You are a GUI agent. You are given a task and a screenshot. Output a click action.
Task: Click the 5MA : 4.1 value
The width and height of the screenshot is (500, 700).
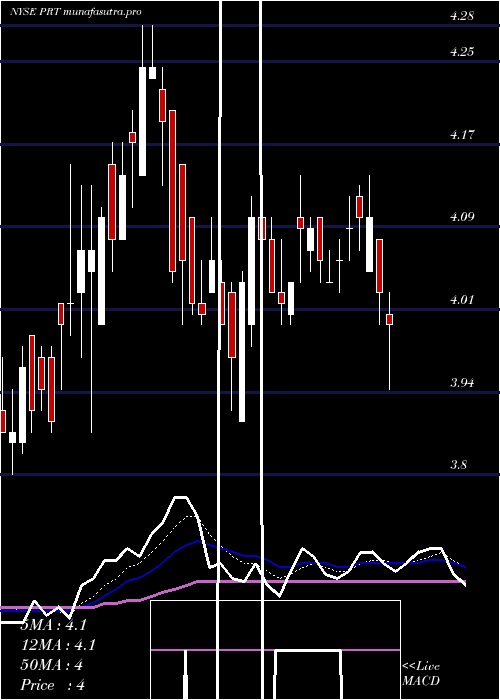(53, 625)
